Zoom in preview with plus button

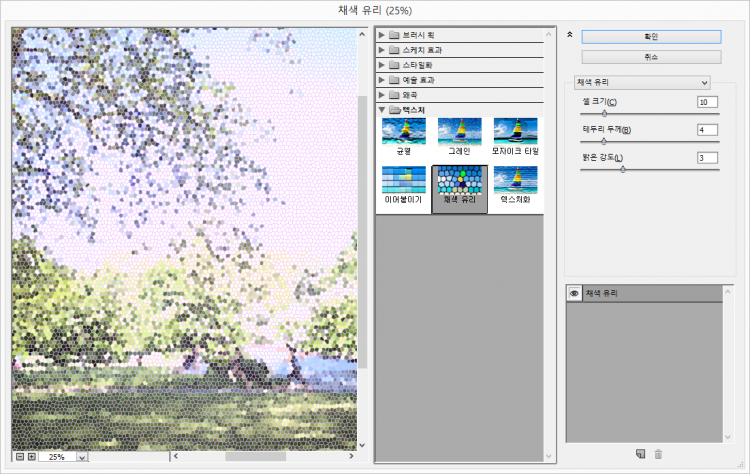32,457
